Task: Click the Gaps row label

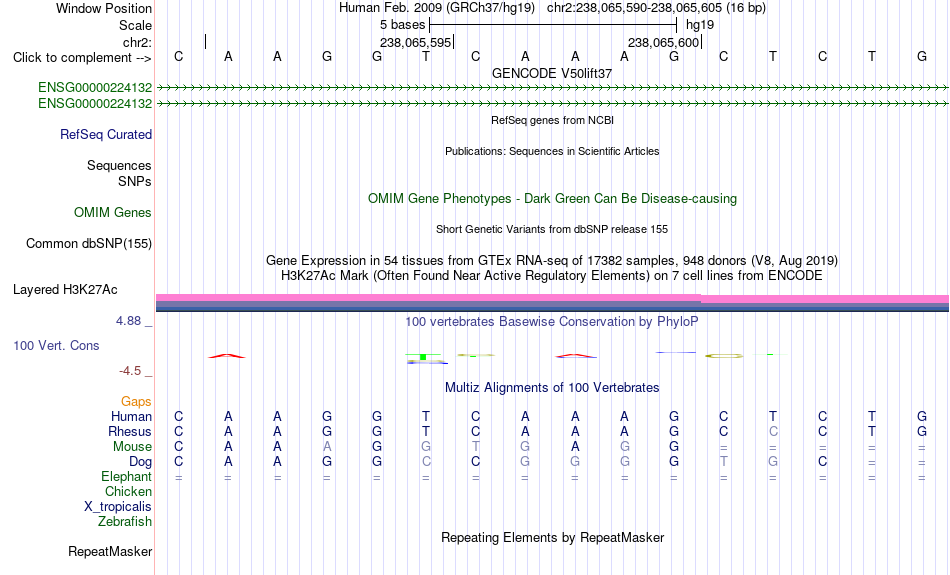Action: 136,401
